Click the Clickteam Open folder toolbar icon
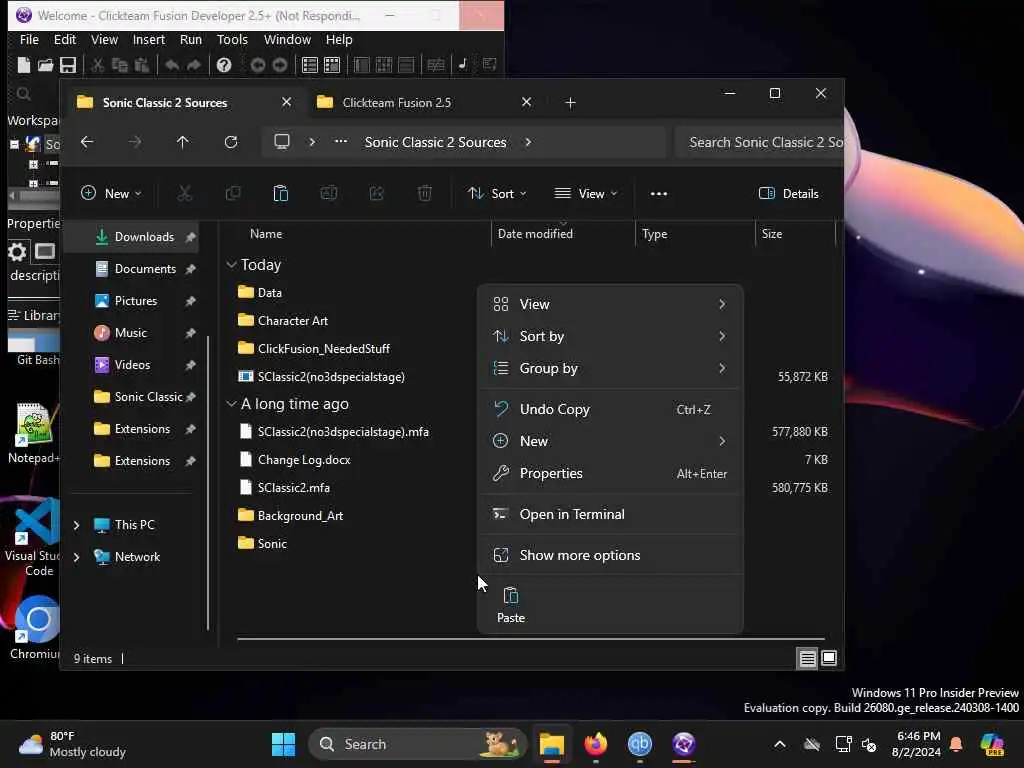1024x768 pixels. tap(45, 65)
